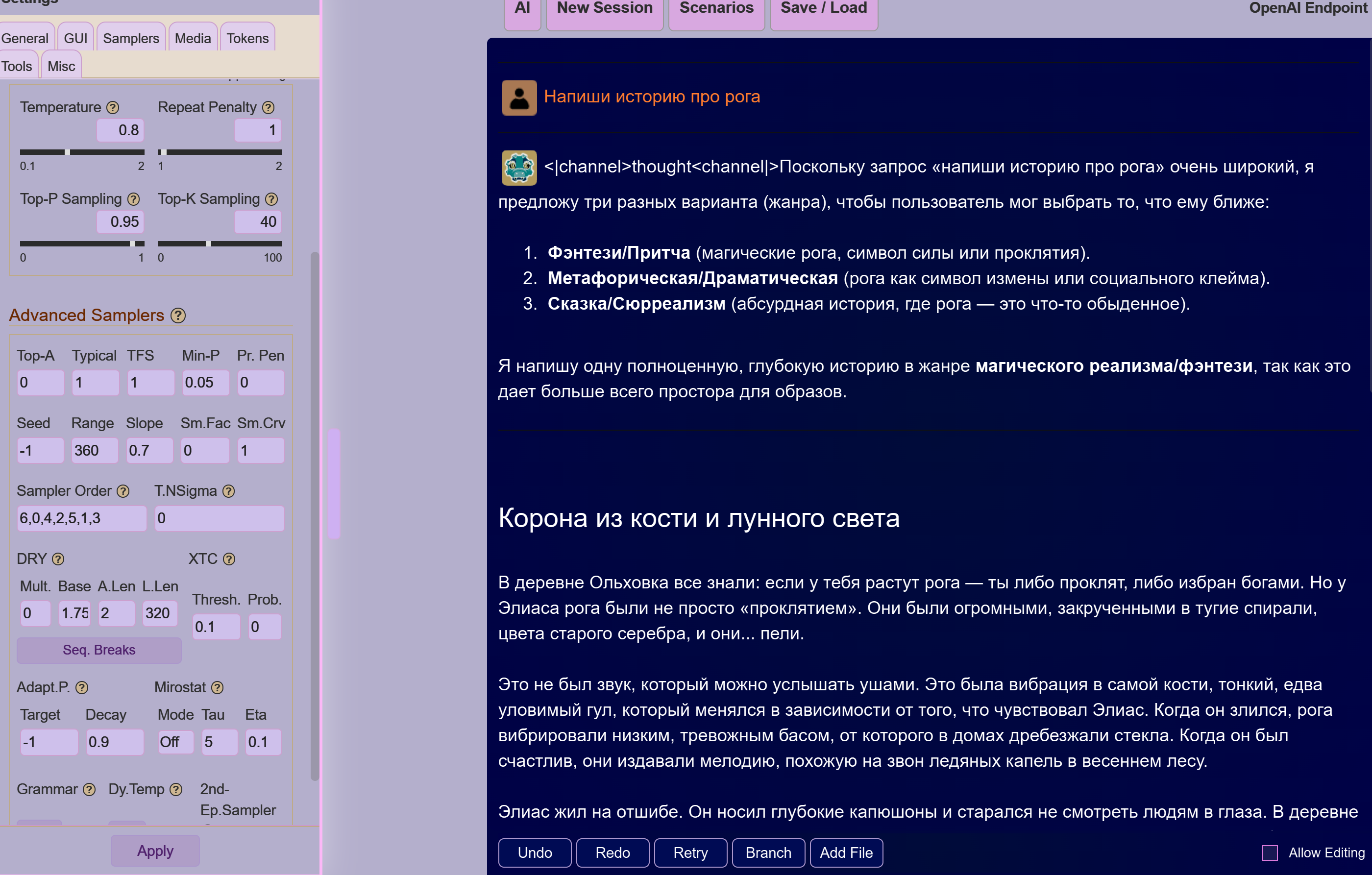Undo the last action

point(535,853)
